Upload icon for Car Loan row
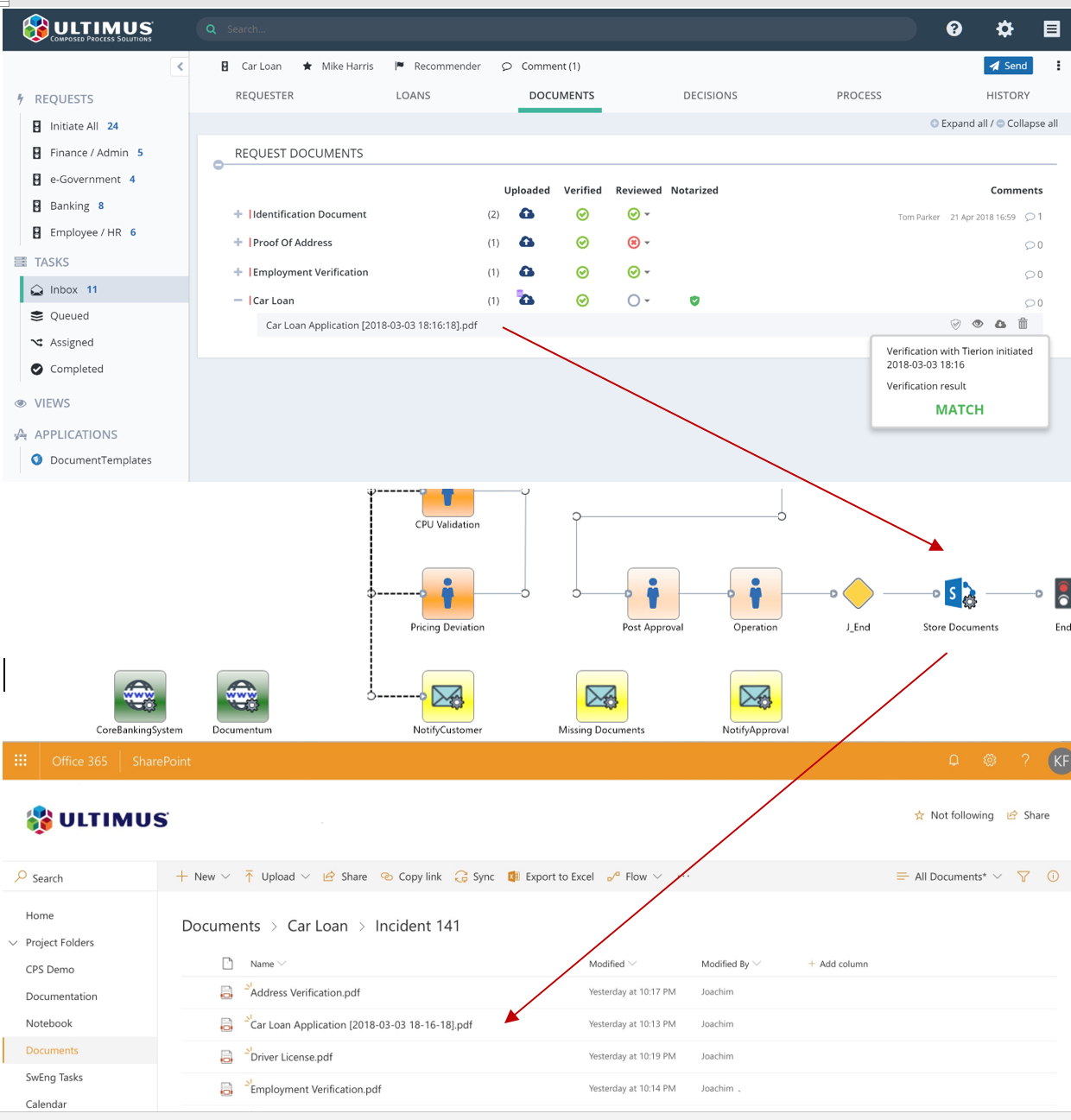Viewport: 1071px width, 1120px height. point(526,299)
